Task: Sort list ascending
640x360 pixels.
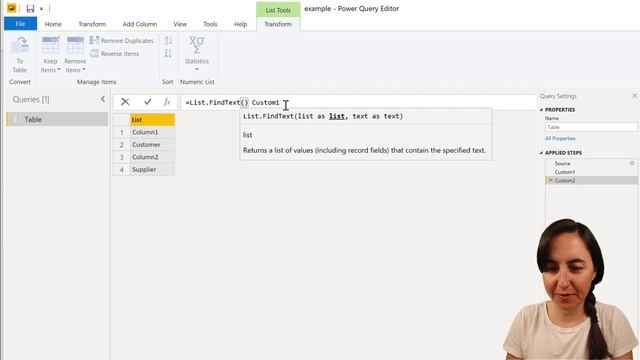Action: 168,40
